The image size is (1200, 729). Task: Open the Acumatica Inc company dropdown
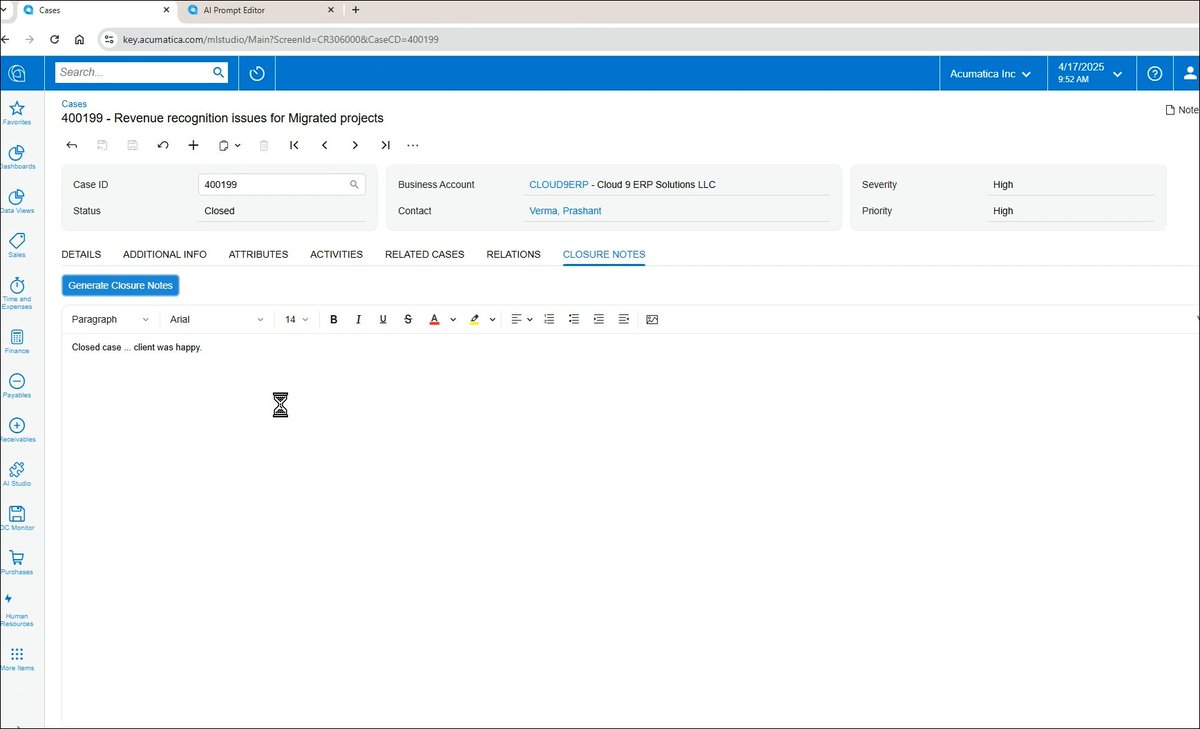point(989,74)
